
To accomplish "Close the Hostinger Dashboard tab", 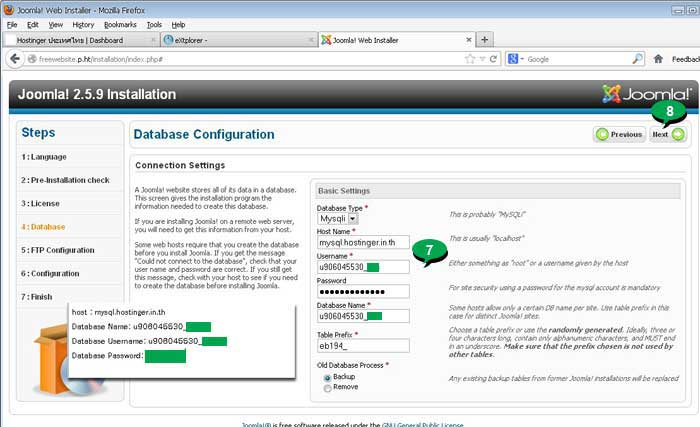I will (x=153, y=40).
